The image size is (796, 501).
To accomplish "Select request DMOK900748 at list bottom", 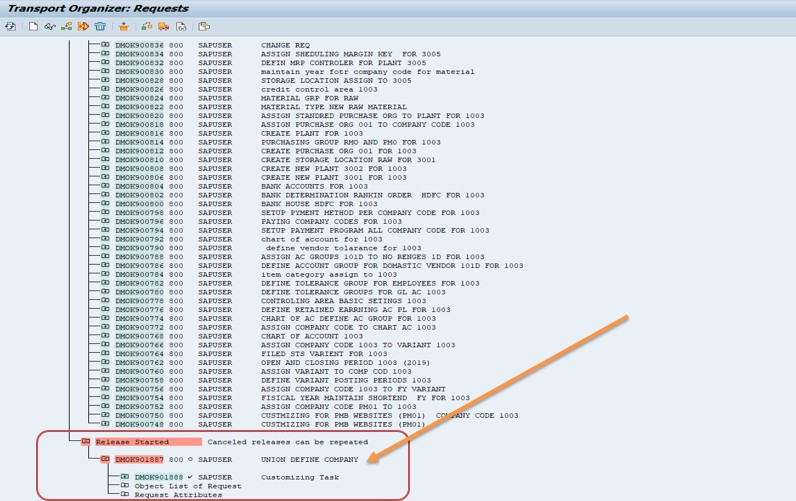I will point(139,424).
